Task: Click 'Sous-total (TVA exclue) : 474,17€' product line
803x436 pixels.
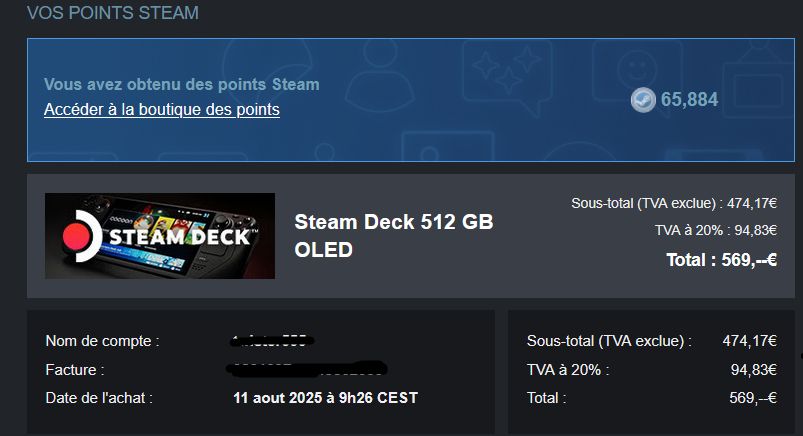Action: click(674, 203)
